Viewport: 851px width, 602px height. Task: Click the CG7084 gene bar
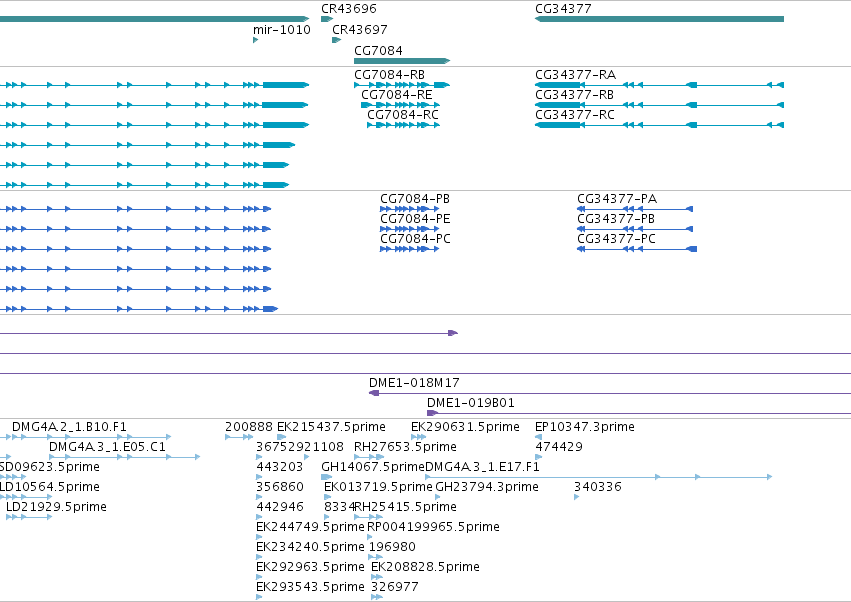pyautogui.click(x=402, y=61)
